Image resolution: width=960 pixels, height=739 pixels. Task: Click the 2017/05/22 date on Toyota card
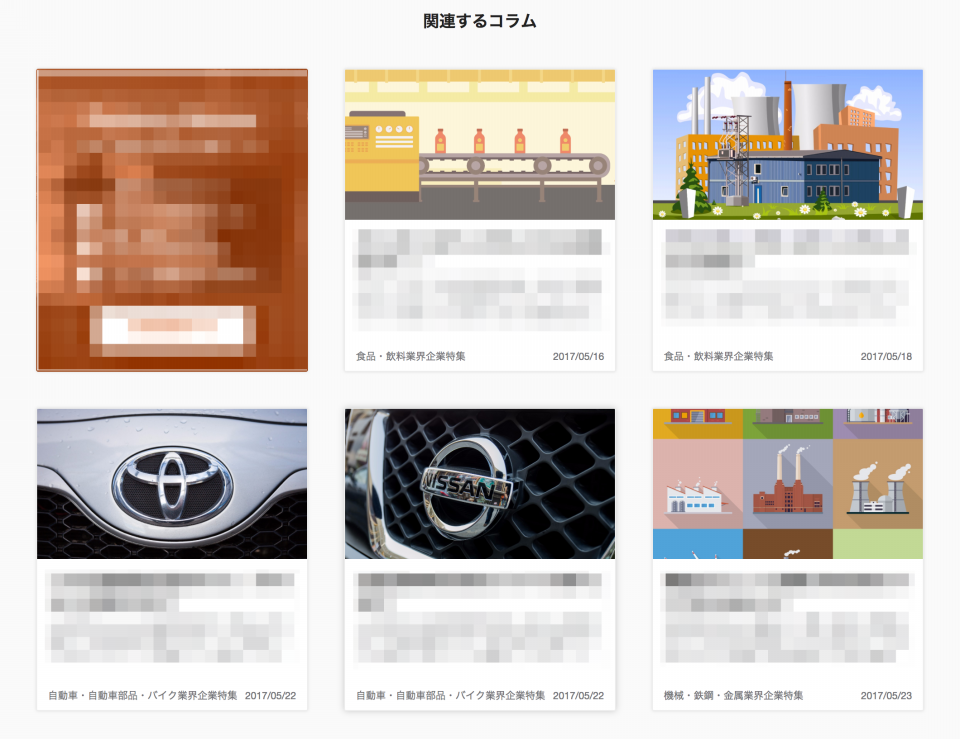click(x=271, y=696)
